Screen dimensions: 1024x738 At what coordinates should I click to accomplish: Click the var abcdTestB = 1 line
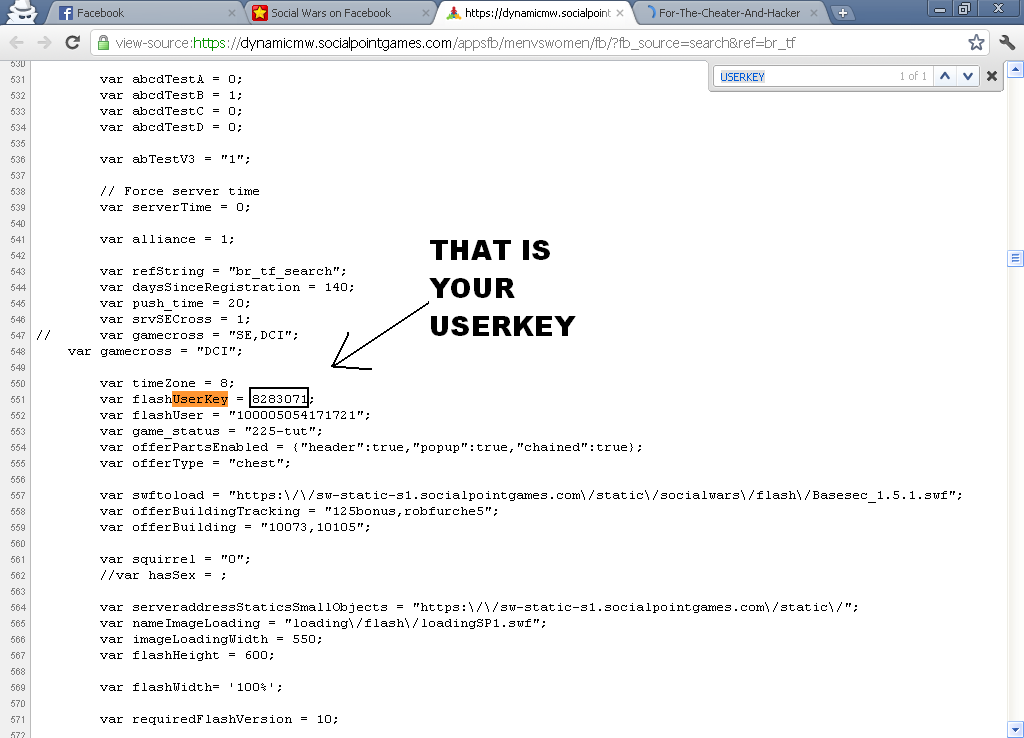click(171, 95)
